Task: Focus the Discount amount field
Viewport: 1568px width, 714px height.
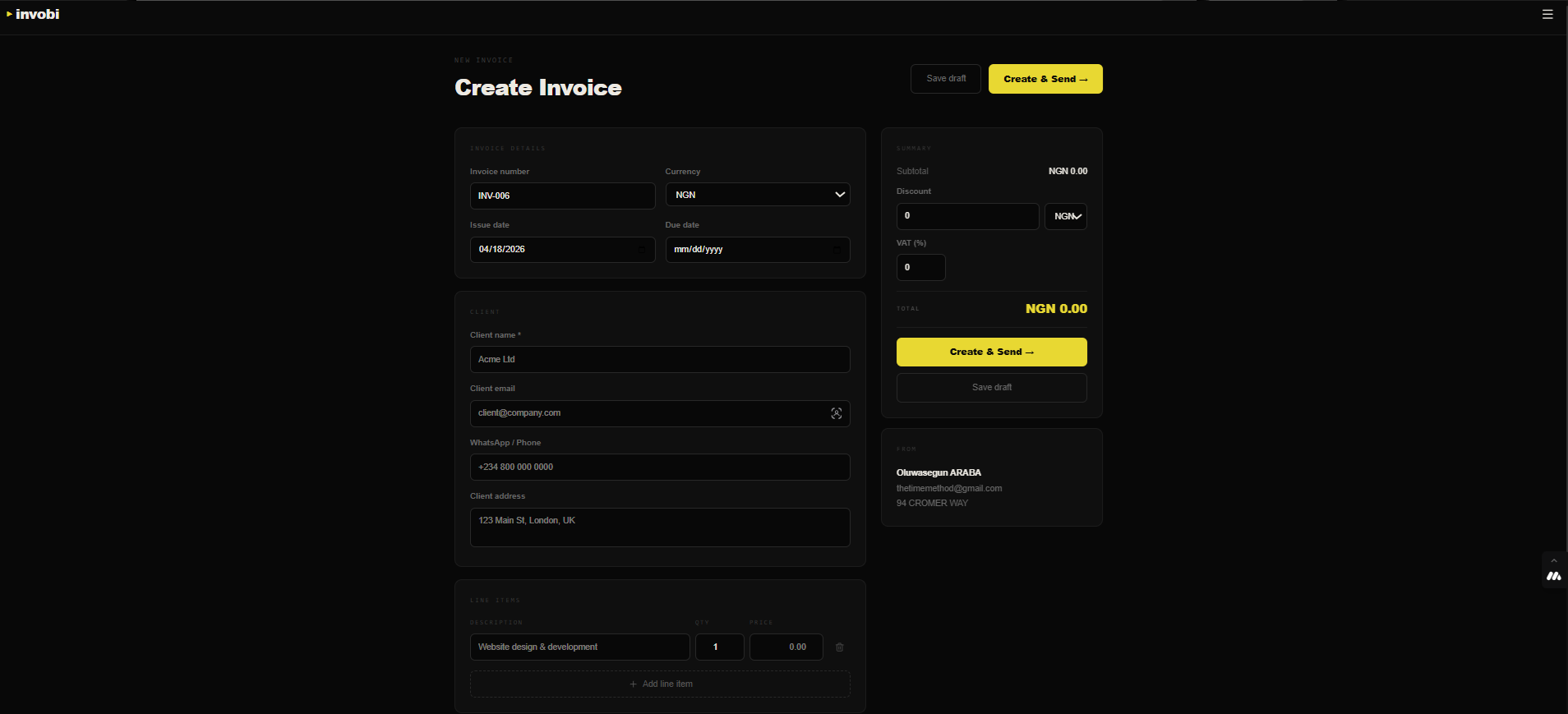Action: [x=968, y=216]
